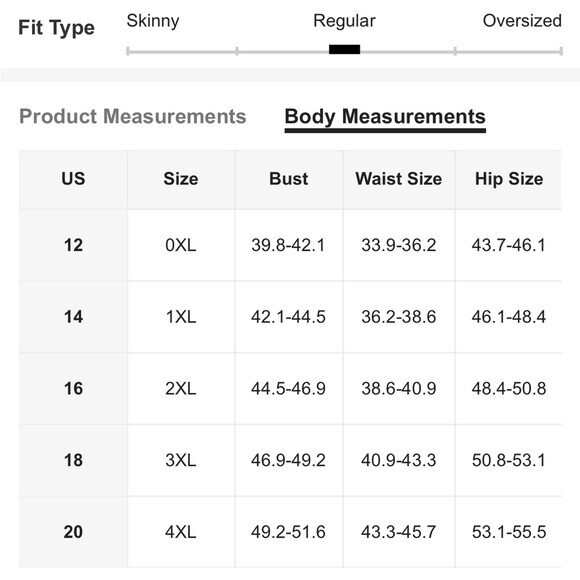Click bust value 44.5-46.9
The width and height of the screenshot is (580, 580).
coord(289,389)
